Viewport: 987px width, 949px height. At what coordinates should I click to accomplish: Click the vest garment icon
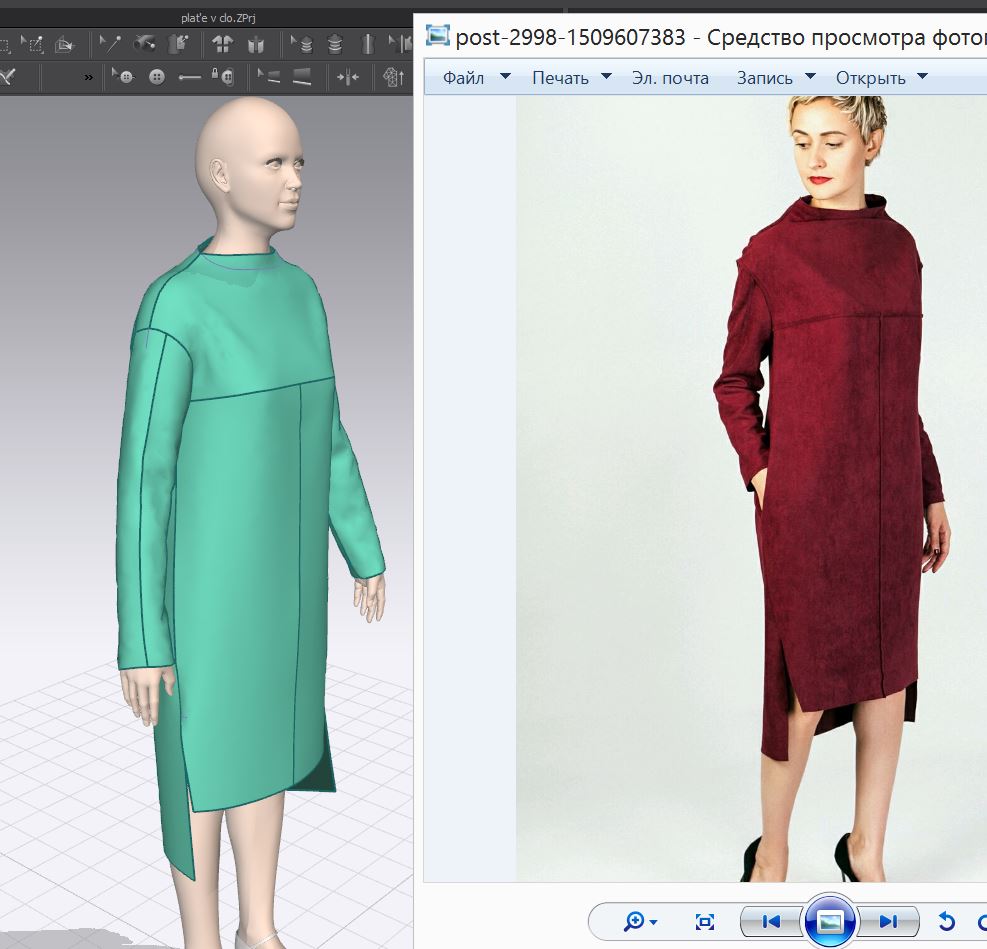pos(256,44)
